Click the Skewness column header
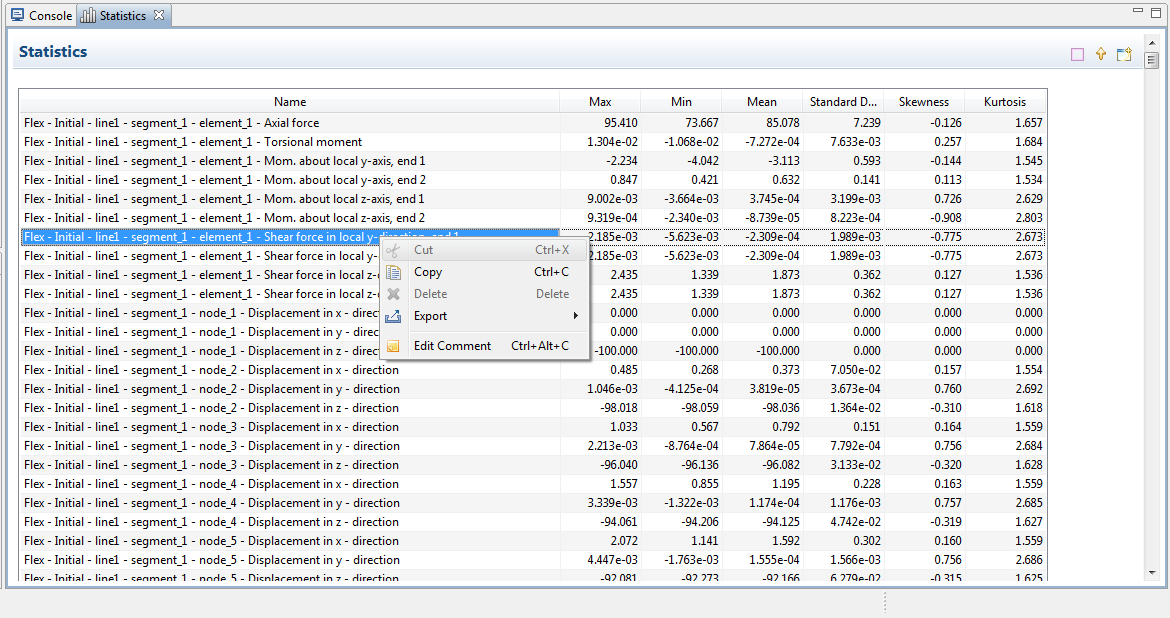Image resolution: width=1170 pixels, height=618 pixels. pyautogui.click(x=923, y=102)
